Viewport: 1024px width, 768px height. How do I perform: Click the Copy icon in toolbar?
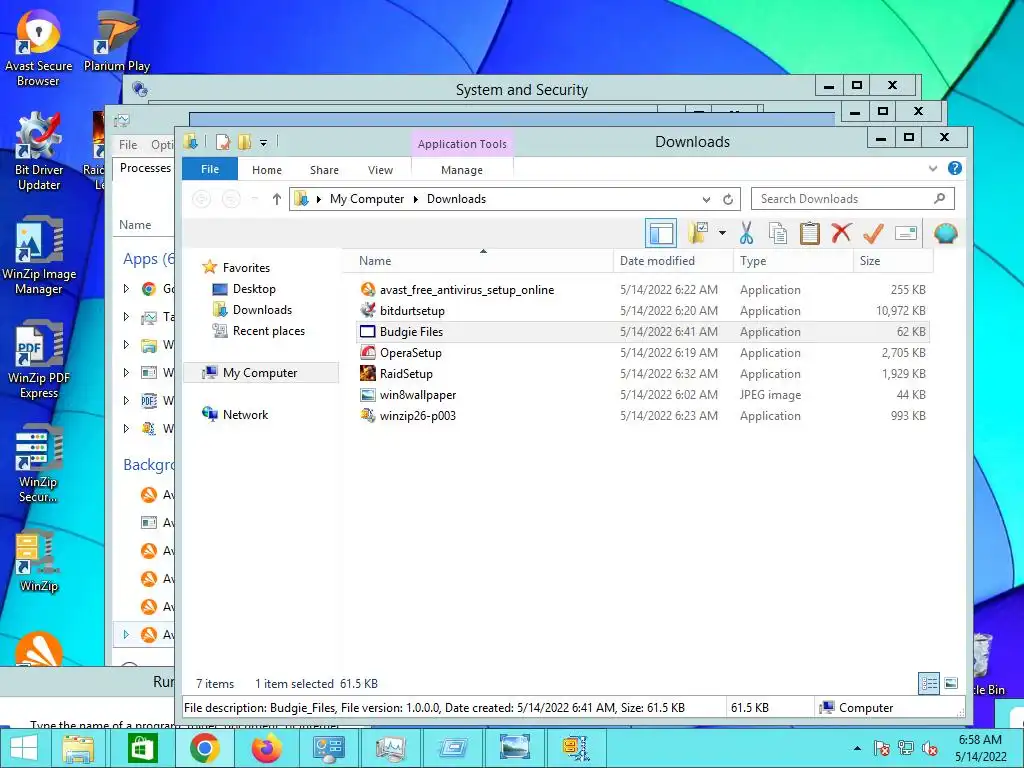(x=777, y=233)
